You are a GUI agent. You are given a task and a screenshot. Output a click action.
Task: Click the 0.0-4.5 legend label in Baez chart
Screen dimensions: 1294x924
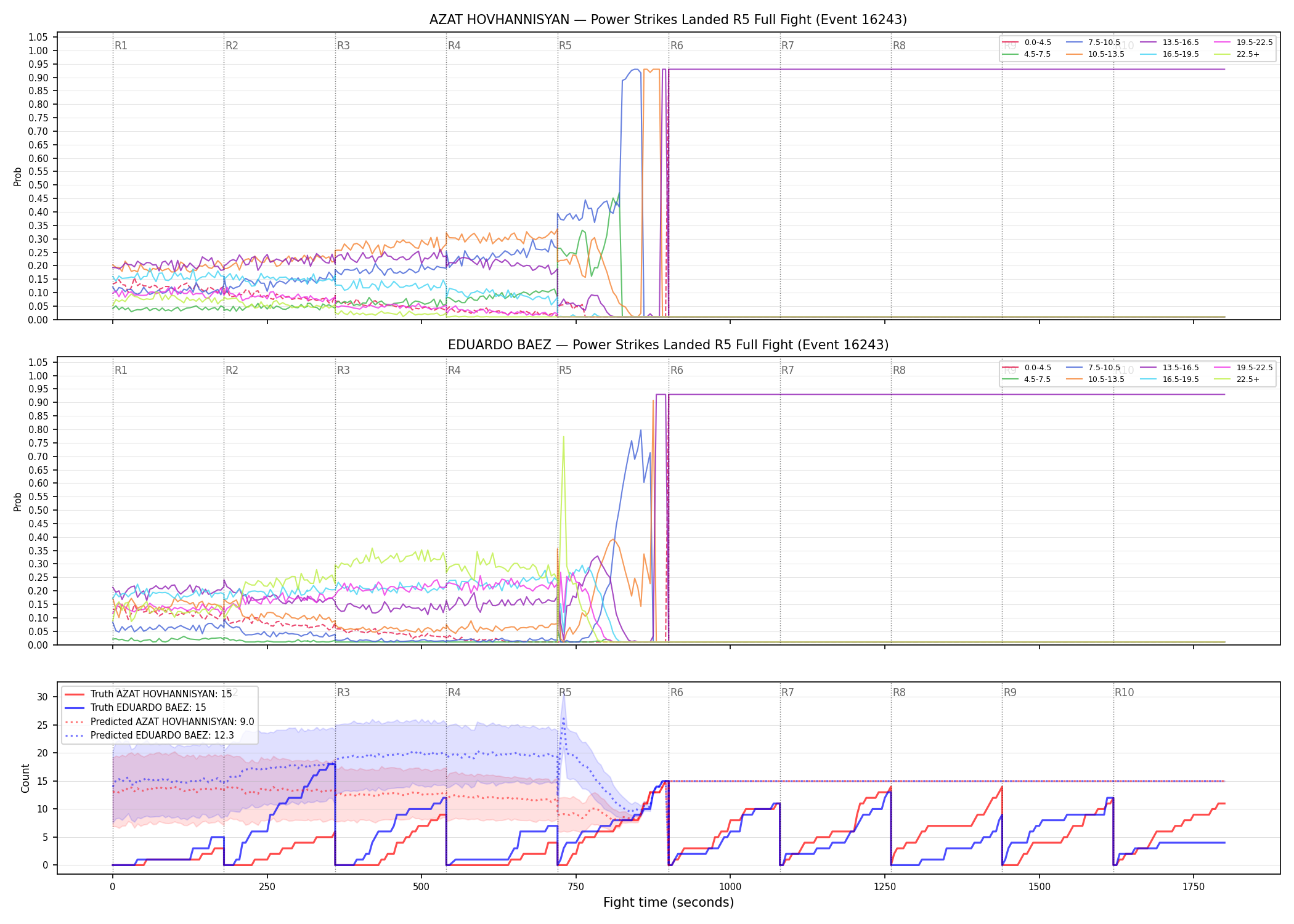[x=1038, y=368]
